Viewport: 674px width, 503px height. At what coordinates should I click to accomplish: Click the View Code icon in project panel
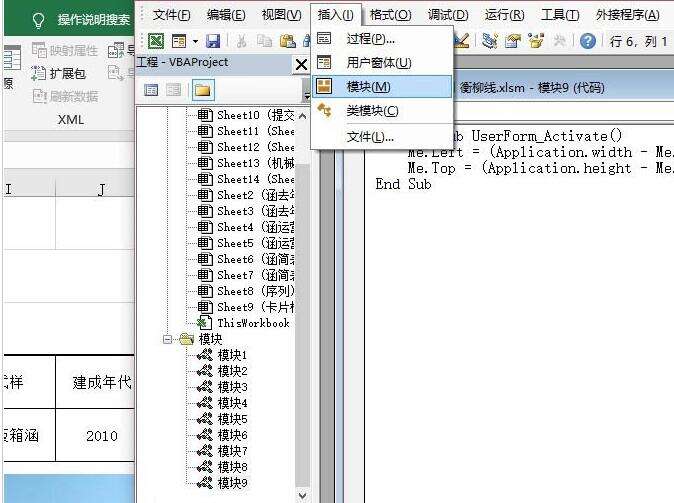[x=152, y=90]
